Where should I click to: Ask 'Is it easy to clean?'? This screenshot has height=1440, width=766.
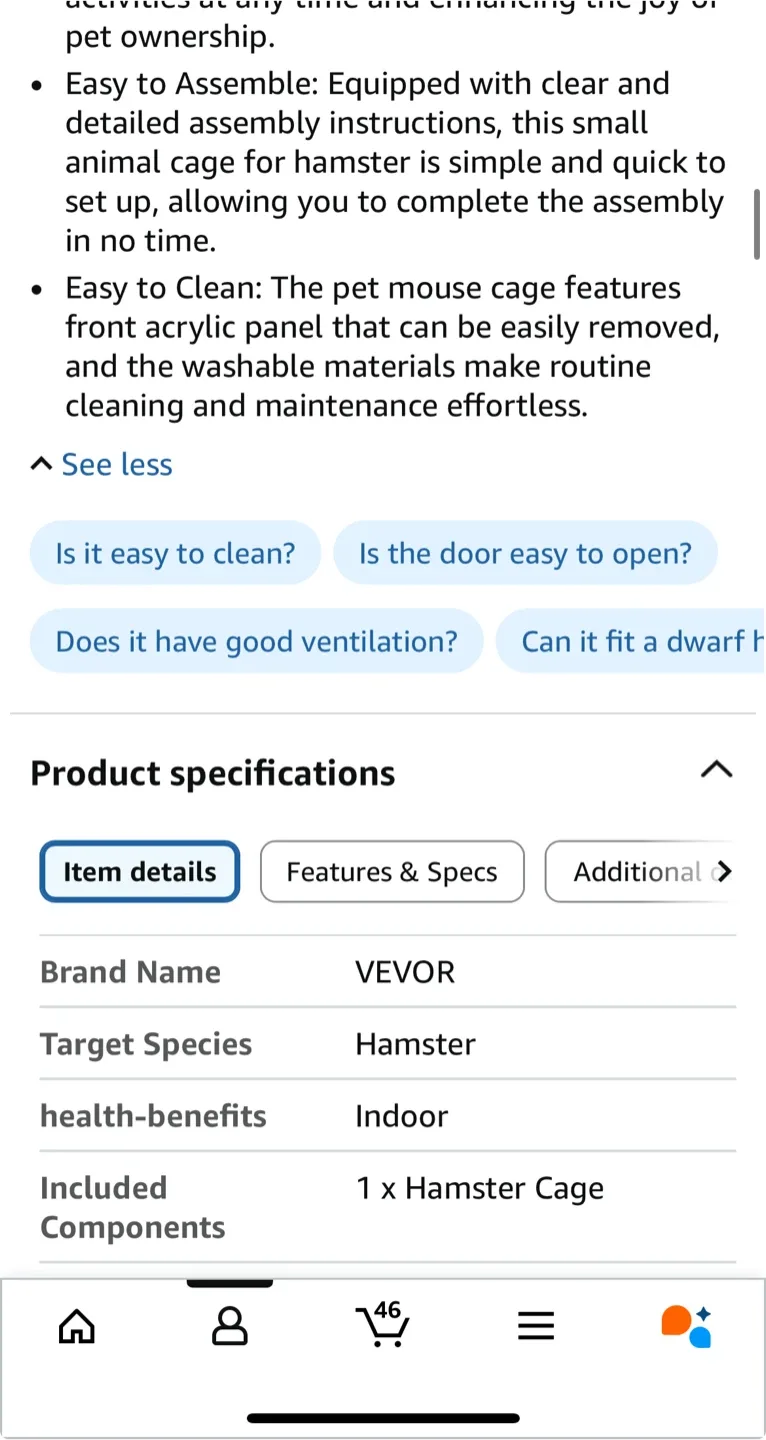coord(175,553)
